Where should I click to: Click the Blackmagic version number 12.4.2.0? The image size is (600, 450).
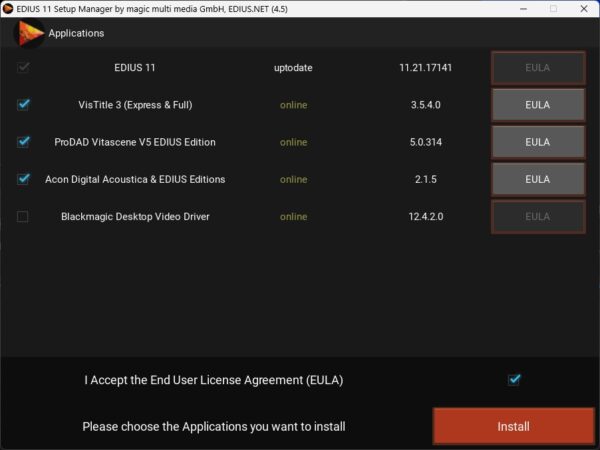[x=424, y=216]
